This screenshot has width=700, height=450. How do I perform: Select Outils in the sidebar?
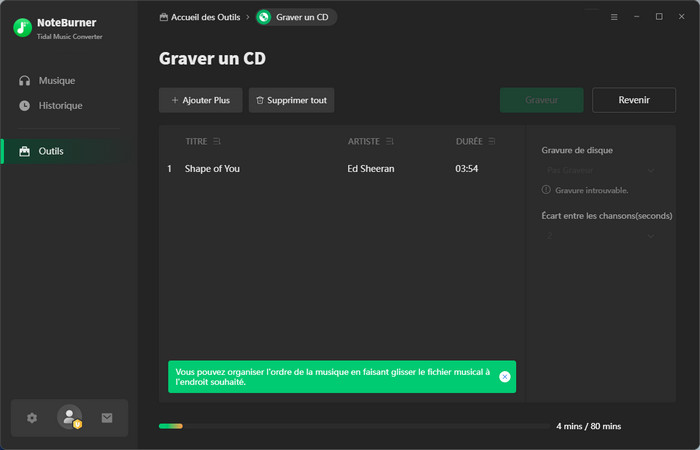click(x=51, y=151)
